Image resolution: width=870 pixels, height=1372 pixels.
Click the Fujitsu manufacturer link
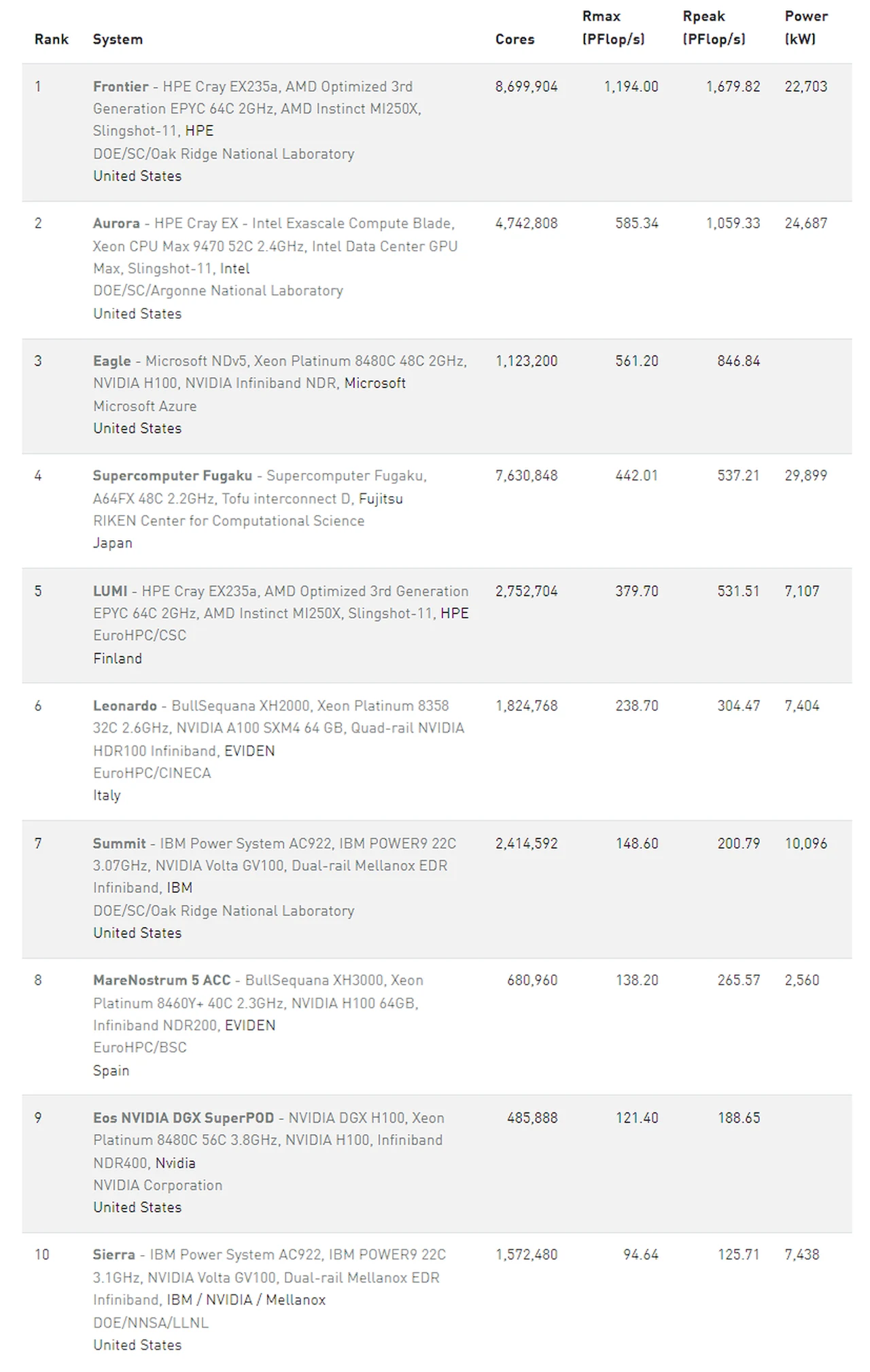click(381, 499)
